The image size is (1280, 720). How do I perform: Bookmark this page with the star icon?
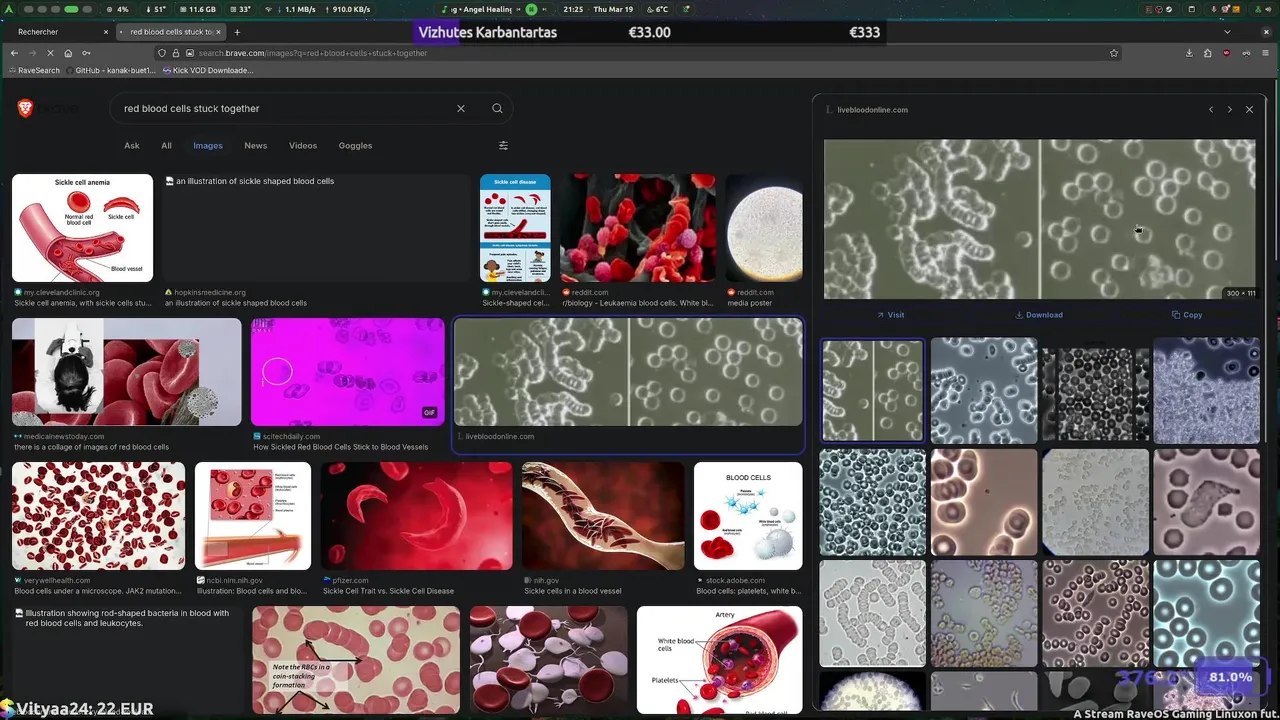pos(1114,53)
